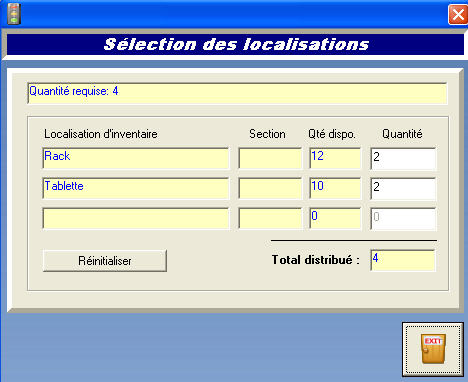The height and width of the screenshot is (382, 468).
Task: Click the "Sélection des localisations" title banner
Action: [235, 44]
